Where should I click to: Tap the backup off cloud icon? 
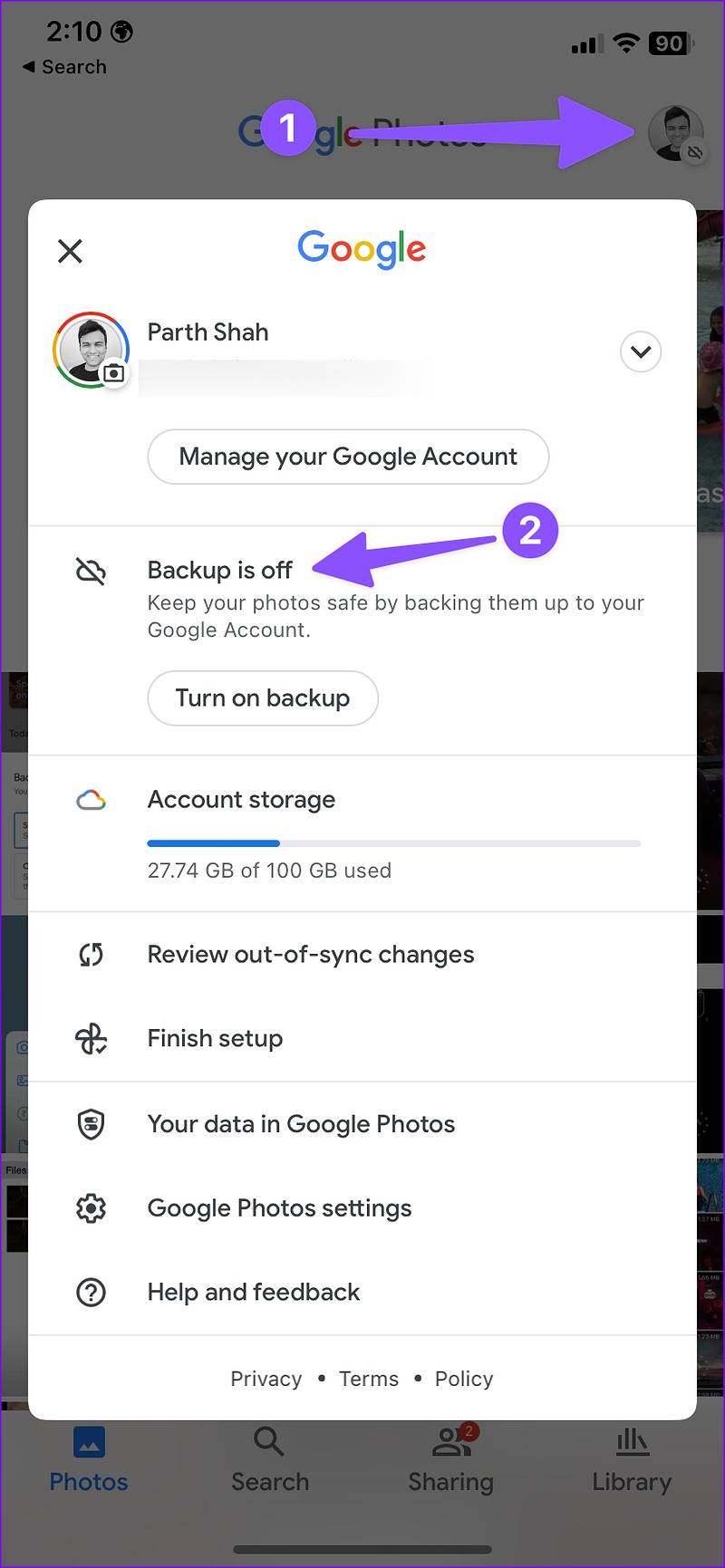click(x=91, y=570)
